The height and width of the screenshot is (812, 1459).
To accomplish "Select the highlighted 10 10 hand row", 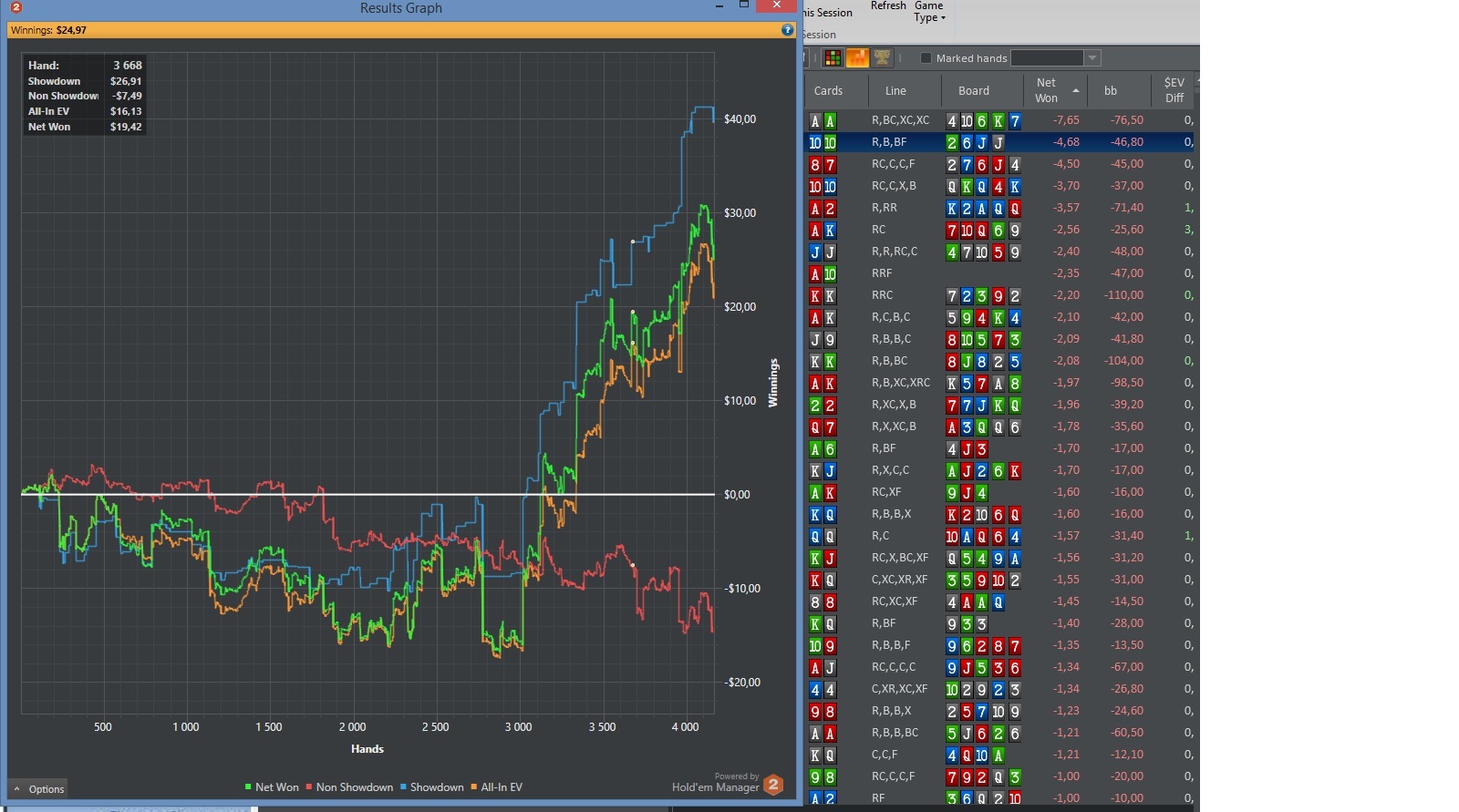I will tap(1001, 142).
